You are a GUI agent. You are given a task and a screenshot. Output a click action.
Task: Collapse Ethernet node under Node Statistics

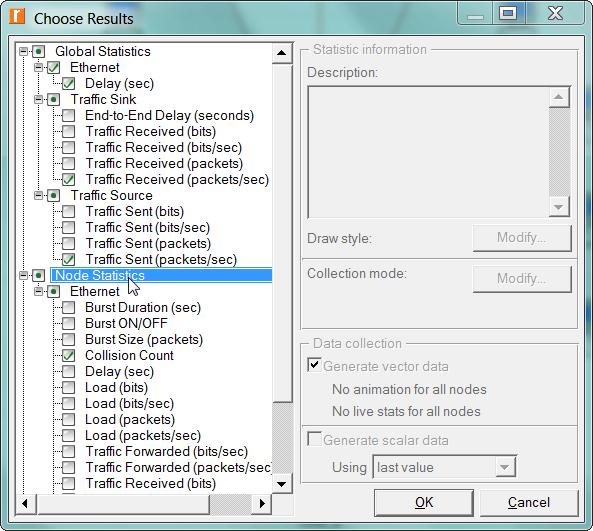click(x=39, y=292)
